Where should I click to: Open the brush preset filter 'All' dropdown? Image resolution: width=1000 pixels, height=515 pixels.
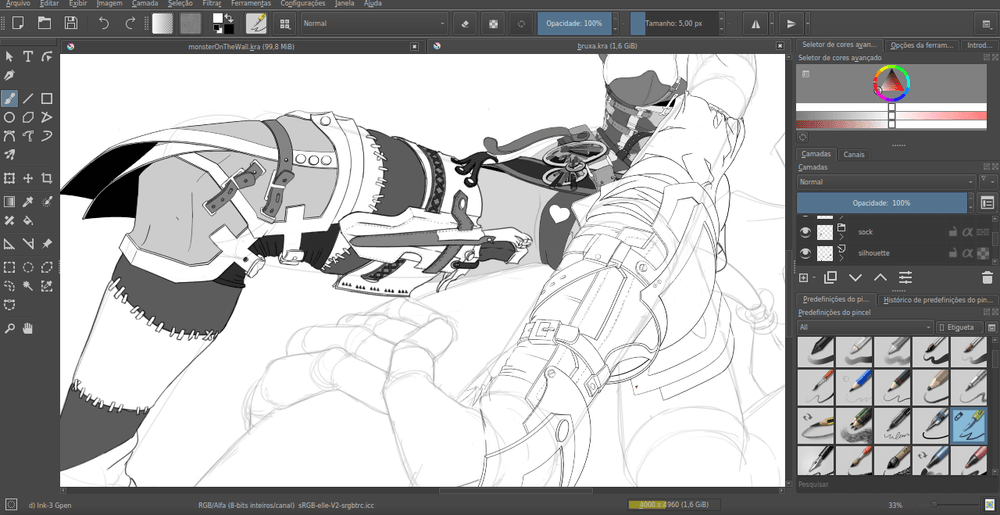pos(865,327)
